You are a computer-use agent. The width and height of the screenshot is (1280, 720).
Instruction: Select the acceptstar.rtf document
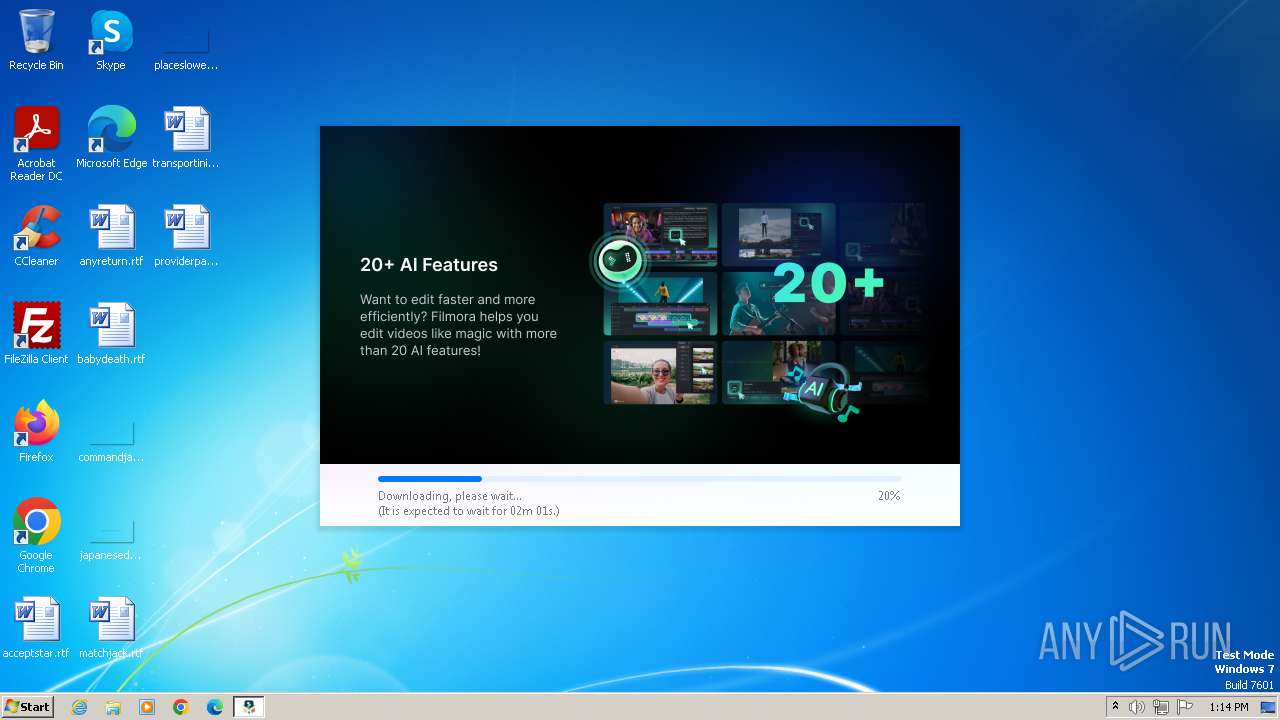click(36, 628)
